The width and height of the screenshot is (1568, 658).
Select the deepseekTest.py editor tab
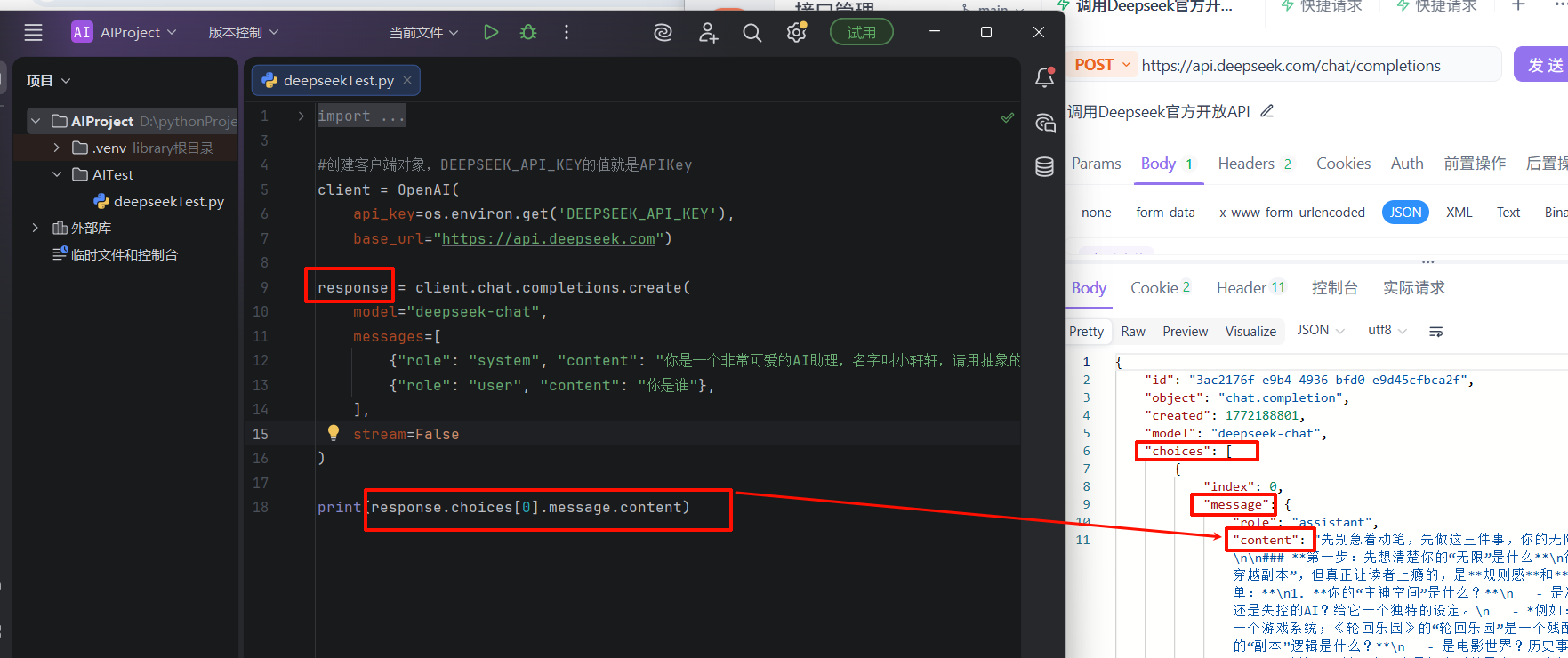click(336, 80)
